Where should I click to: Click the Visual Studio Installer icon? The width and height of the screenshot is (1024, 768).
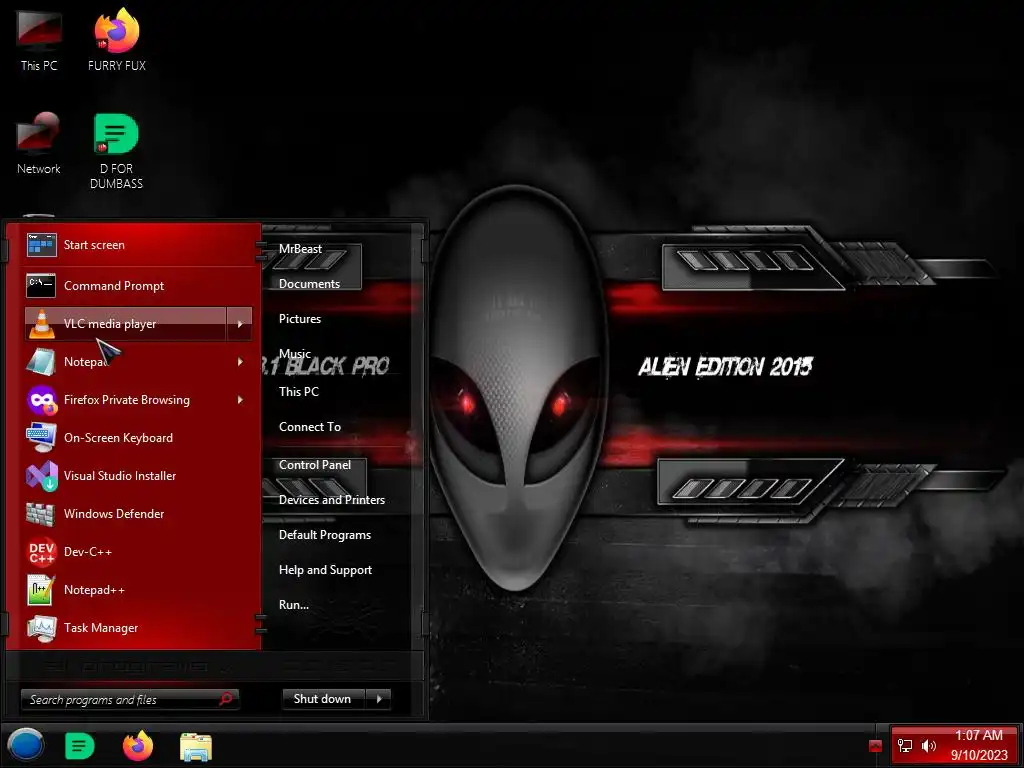(41, 475)
